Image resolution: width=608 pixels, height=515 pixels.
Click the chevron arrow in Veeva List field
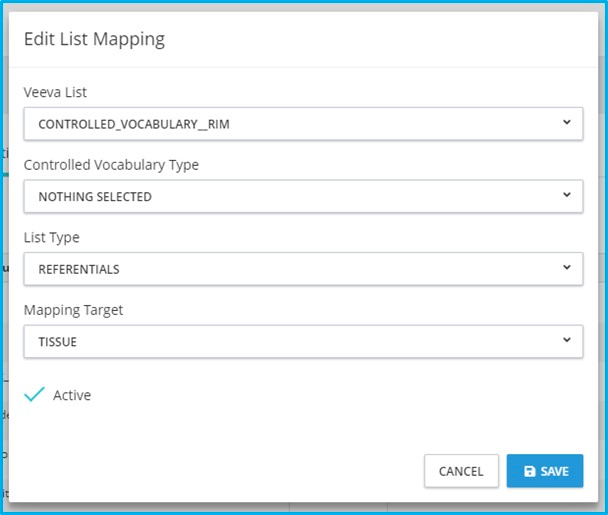(566, 123)
